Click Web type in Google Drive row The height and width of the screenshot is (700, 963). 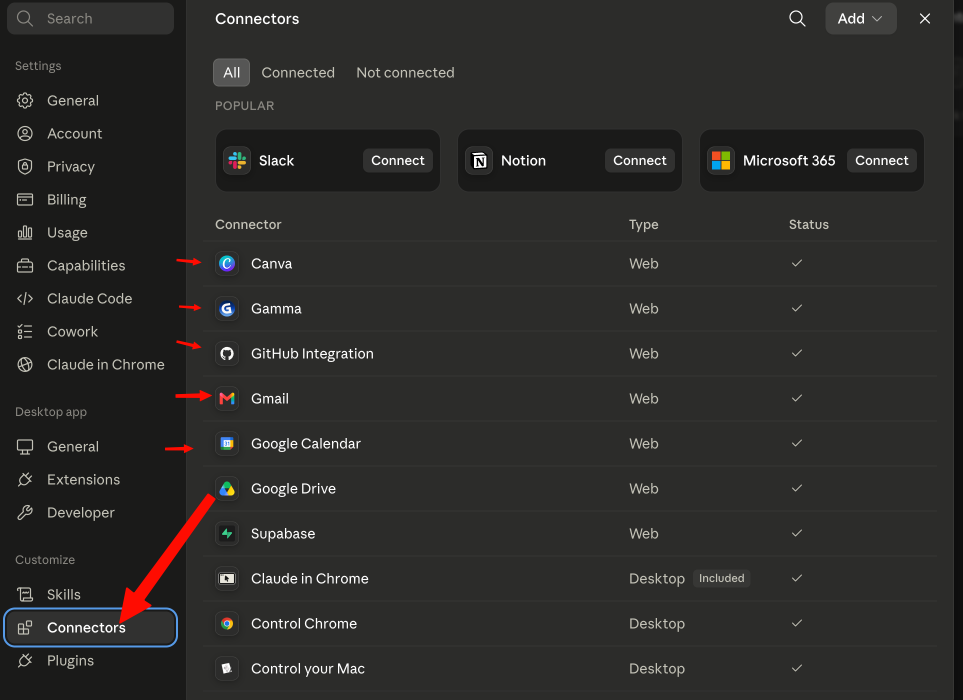[644, 489]
